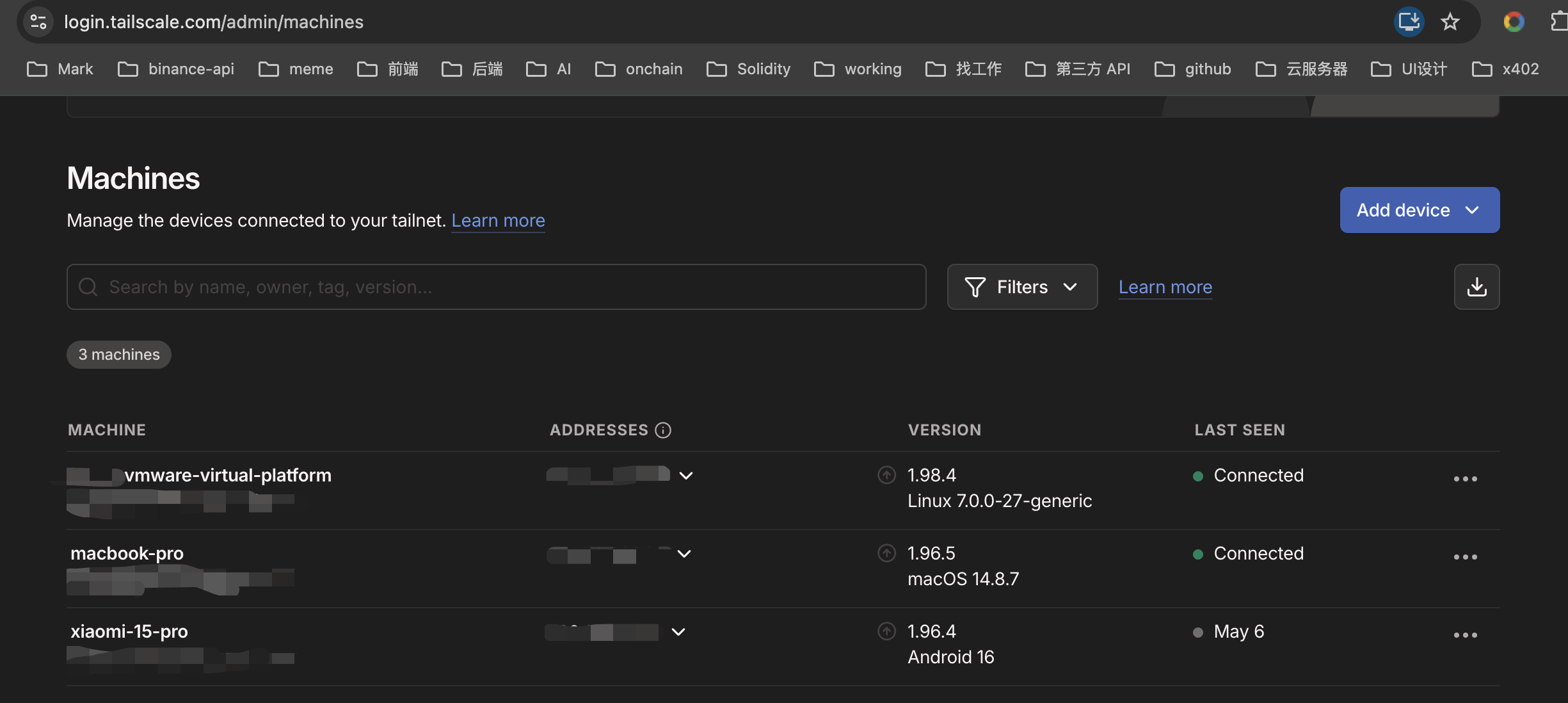The image size is (1568, 703).
Task: Bookmark this page with the star icon
Action: click(x=1450, y=22)
